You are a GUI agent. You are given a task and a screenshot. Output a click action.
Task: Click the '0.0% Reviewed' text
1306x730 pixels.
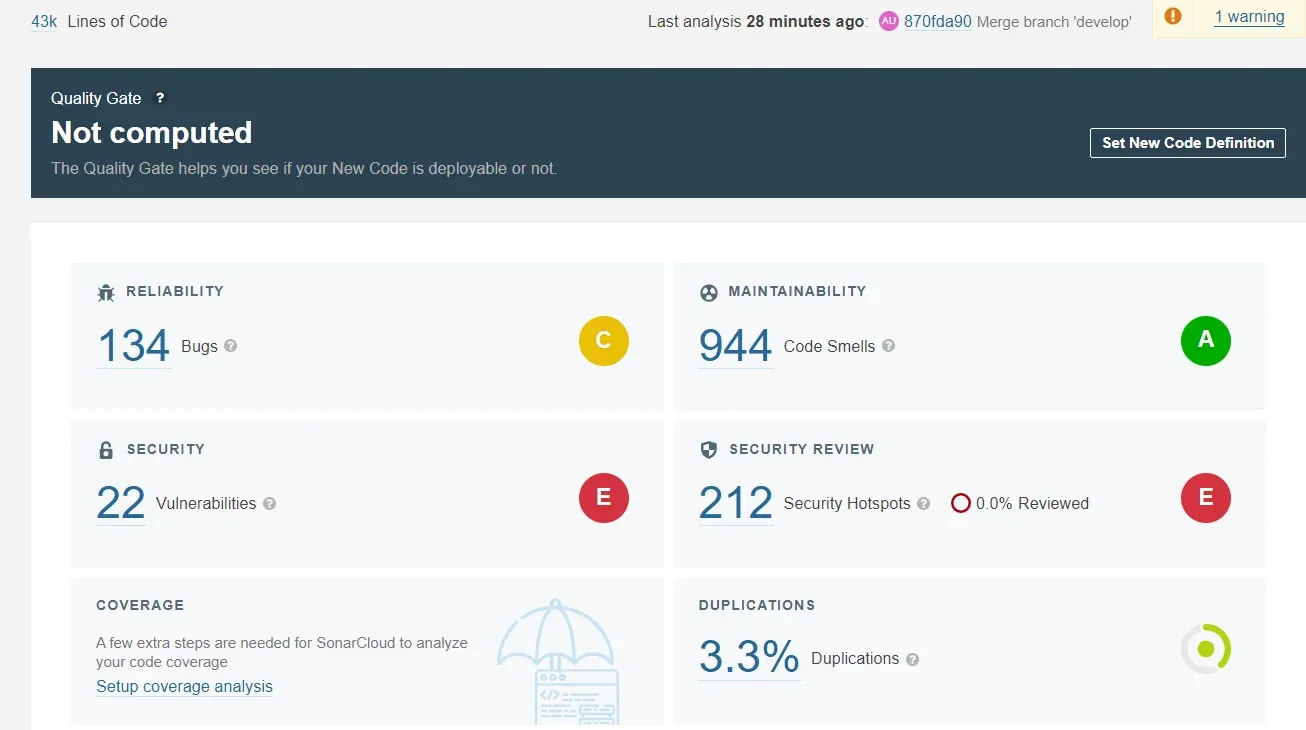(x=1032, y=504)
